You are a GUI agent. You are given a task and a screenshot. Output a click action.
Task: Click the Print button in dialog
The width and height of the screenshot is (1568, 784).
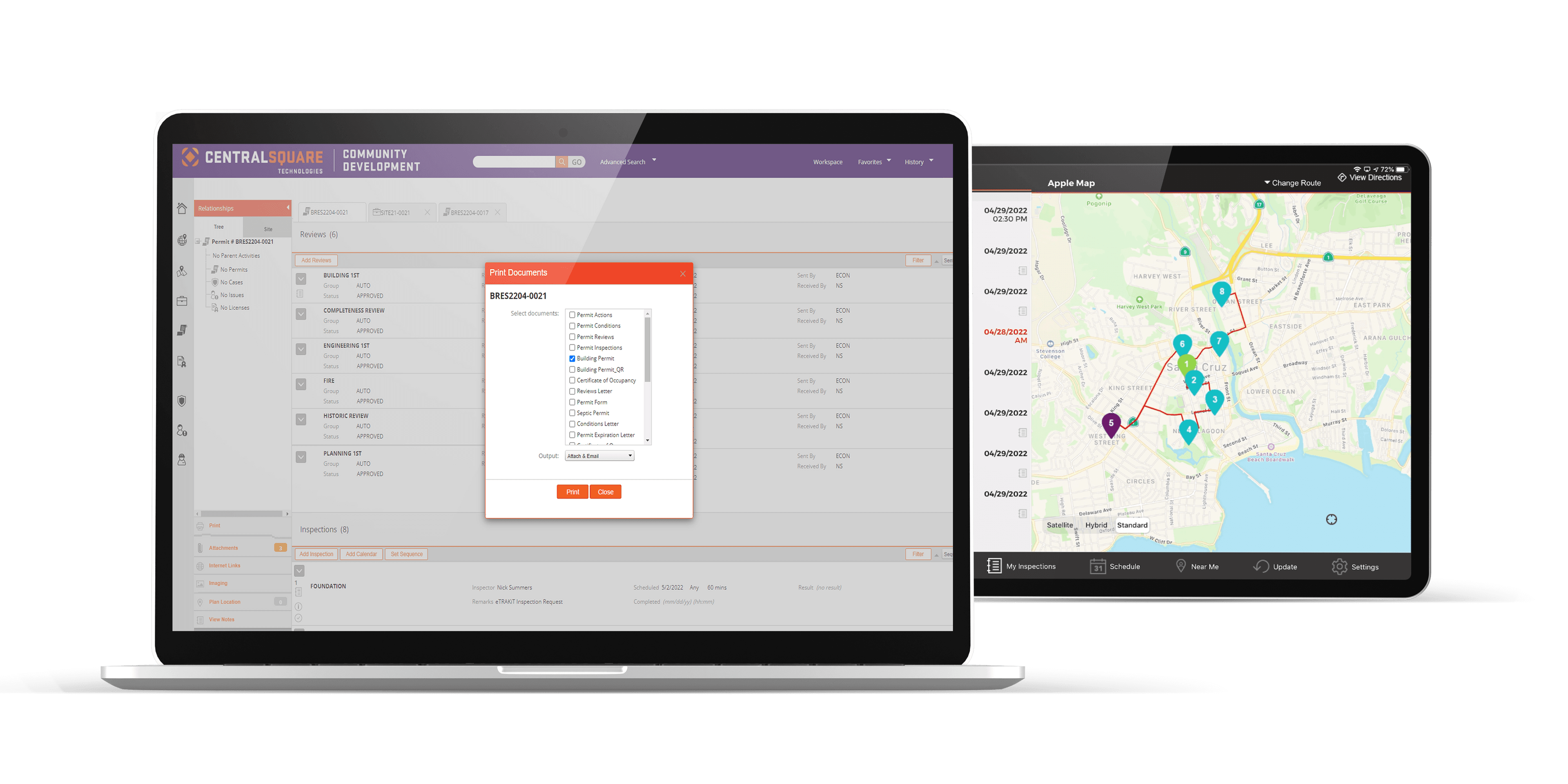click(x=571, y=491)
